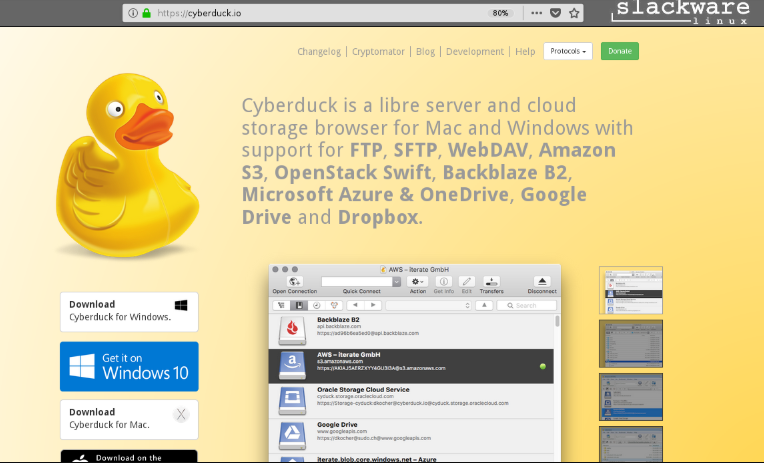Click the green connected status dot
Image resolution: width=764 pixels, height=463 pixels.
543,367
